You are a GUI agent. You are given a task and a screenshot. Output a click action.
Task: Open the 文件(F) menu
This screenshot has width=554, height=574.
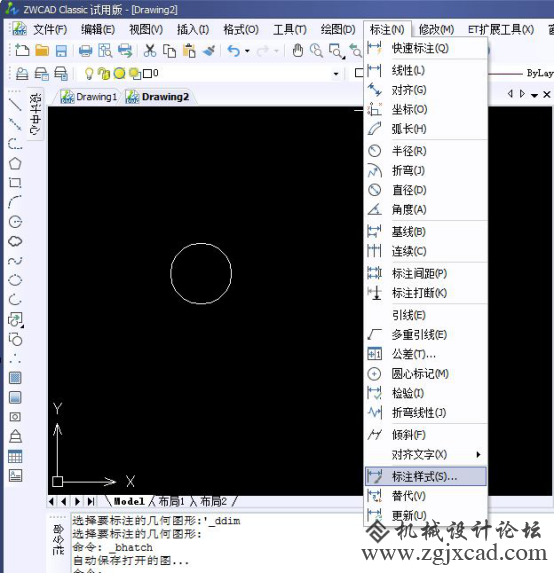coord(50,29)
